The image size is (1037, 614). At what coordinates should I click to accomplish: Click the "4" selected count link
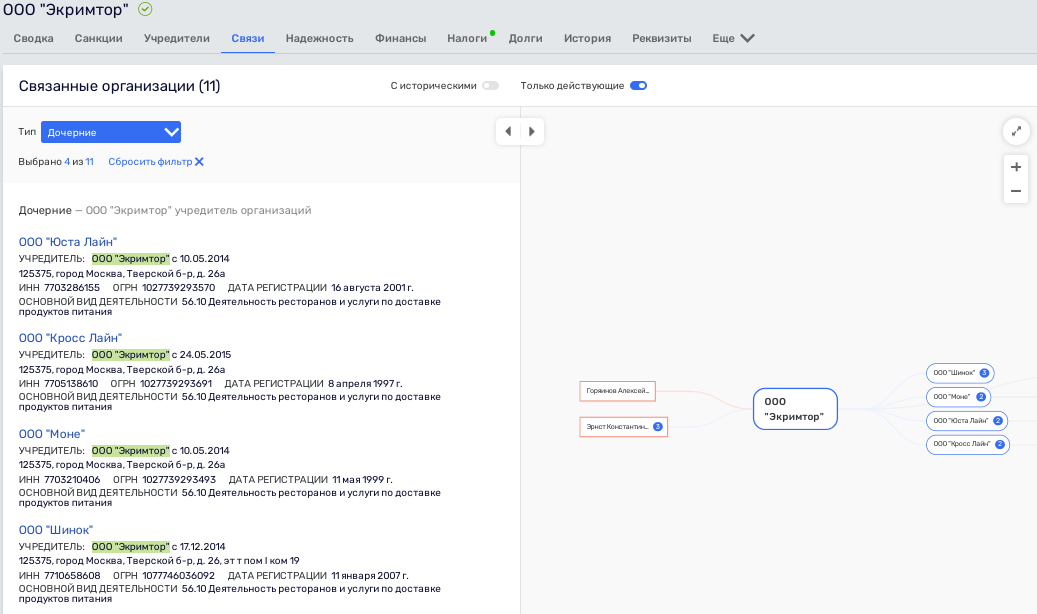(67, 161)
